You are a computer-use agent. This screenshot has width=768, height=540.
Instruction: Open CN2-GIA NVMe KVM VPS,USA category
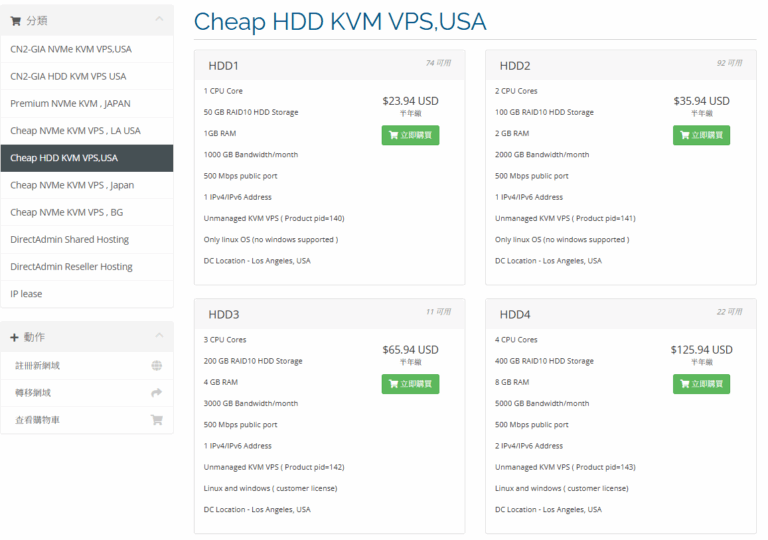(x=87, y=49)
